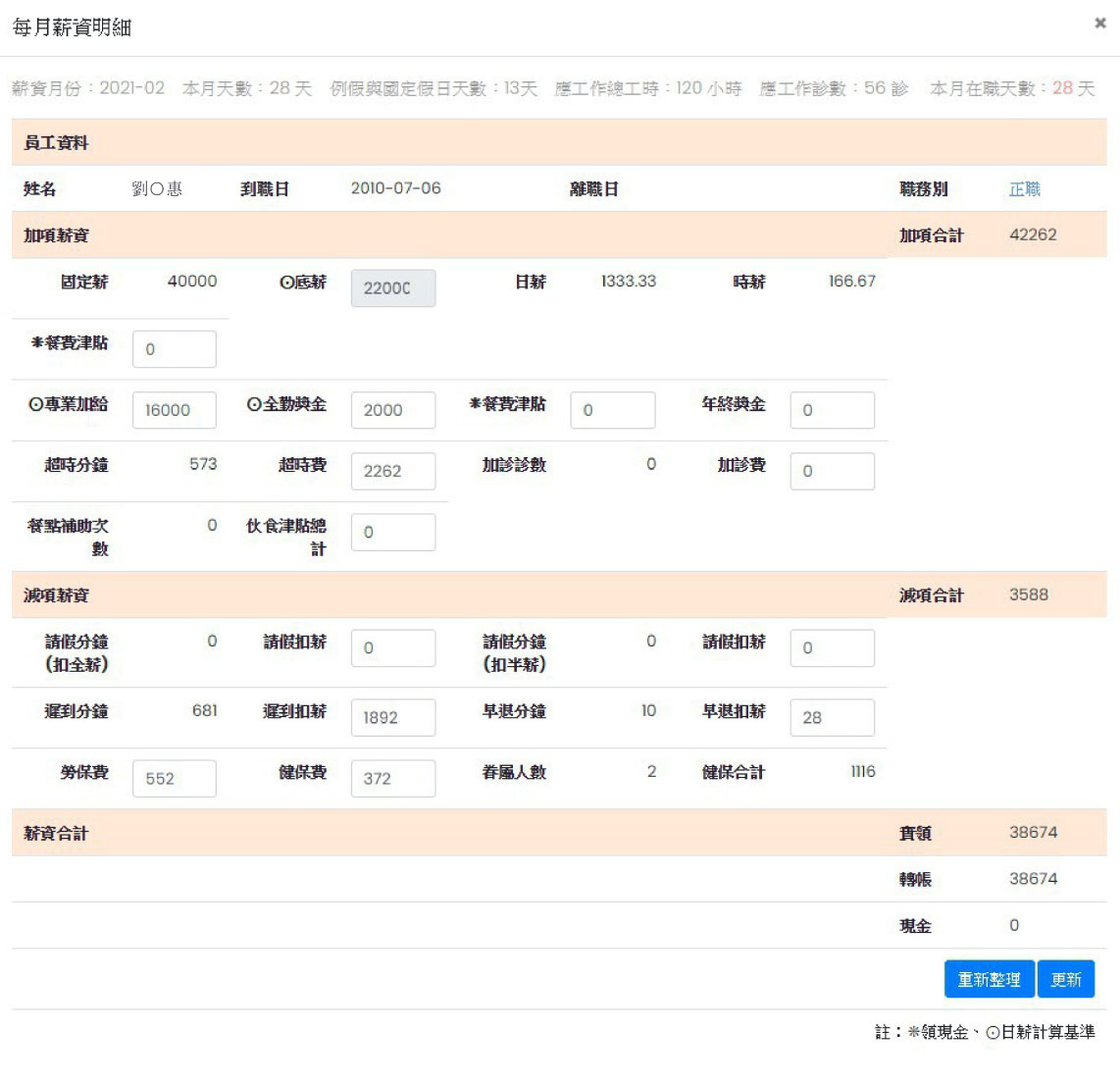This screenshot has height=1081, width=1120.
Task: Edit the 超時費 amount field
Action: pos(392,471)
